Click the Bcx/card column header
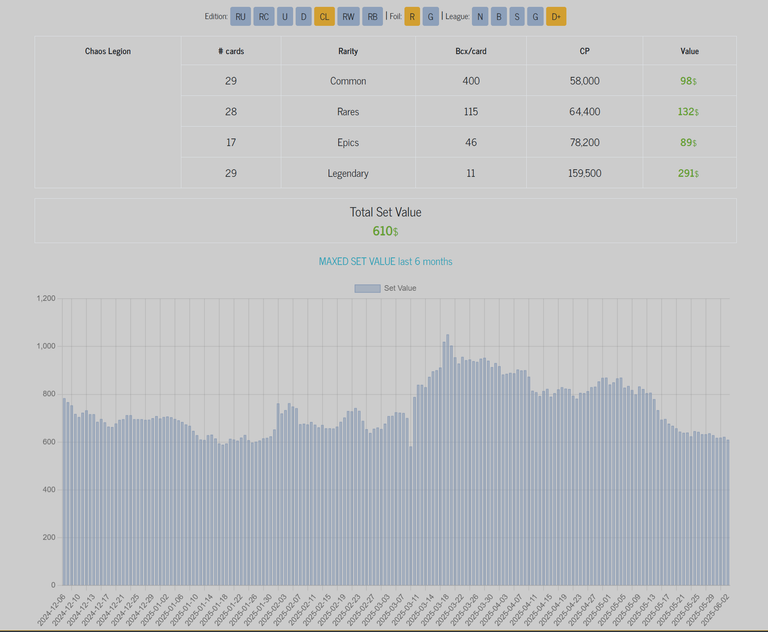768x632 pixels. point(471,51)
